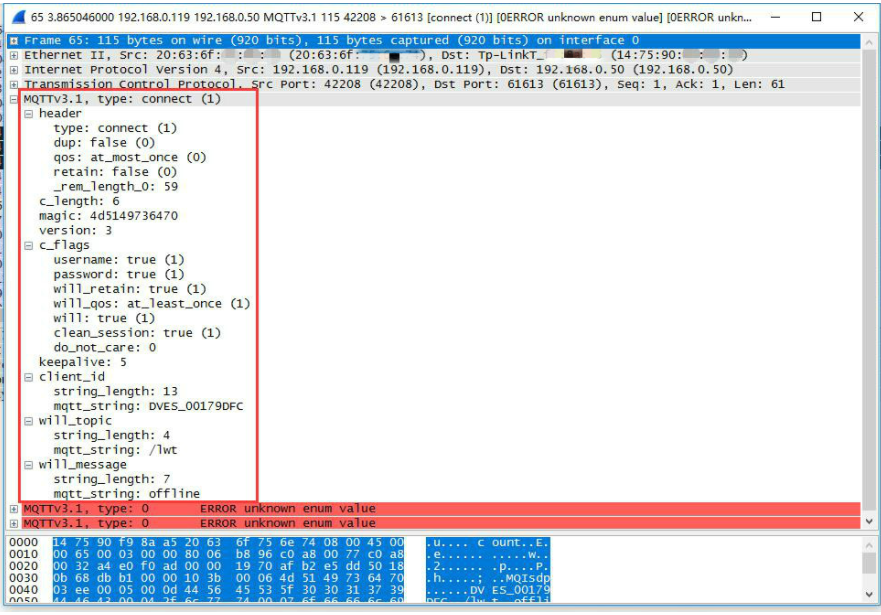The image size is (881, 615).
Task: Select the magic: 4d5149736470 field
Action: [108, 216]
